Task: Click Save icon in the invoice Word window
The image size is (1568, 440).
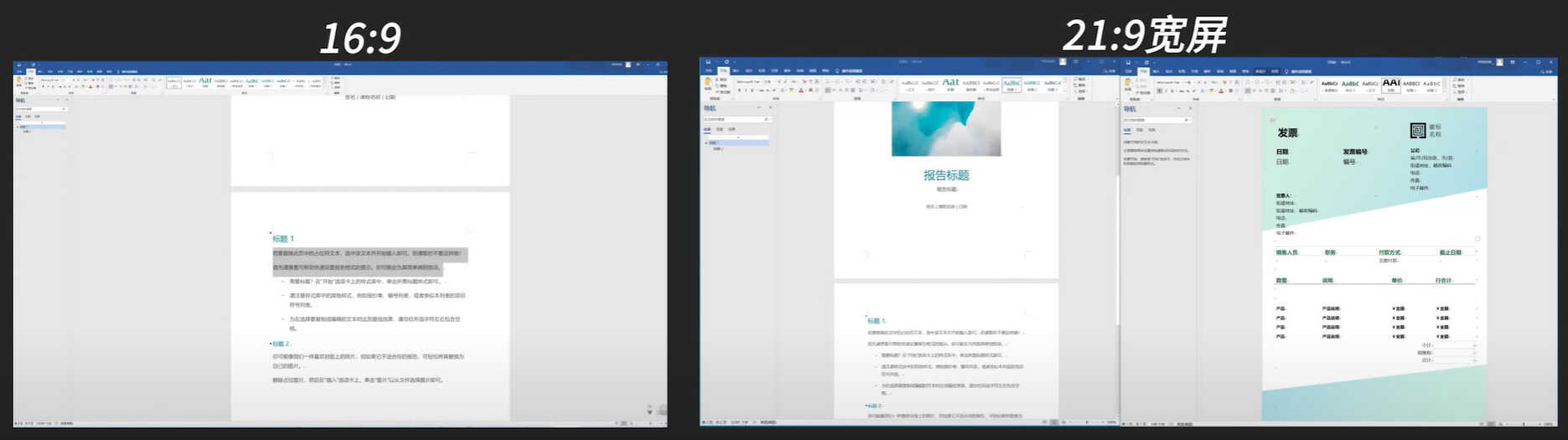Action: [x=1130, y=62]
